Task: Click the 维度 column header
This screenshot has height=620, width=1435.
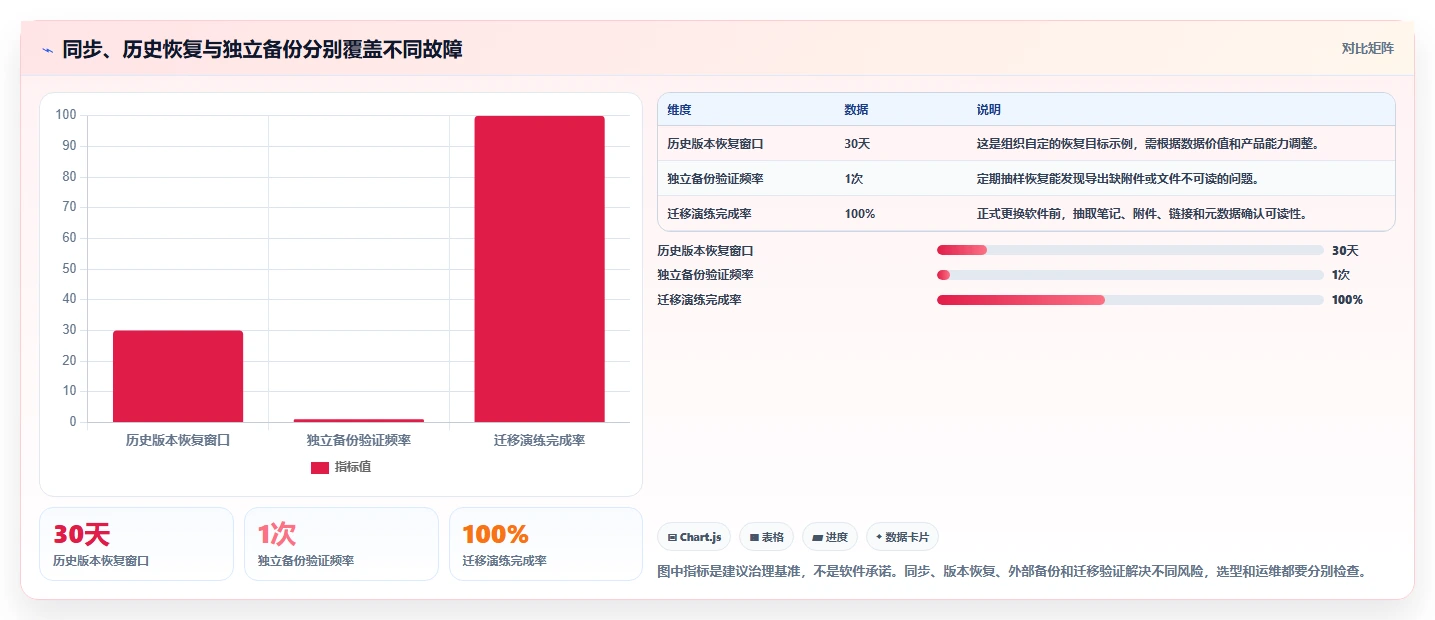Action: pyautogui.click(x=680, y=109)
